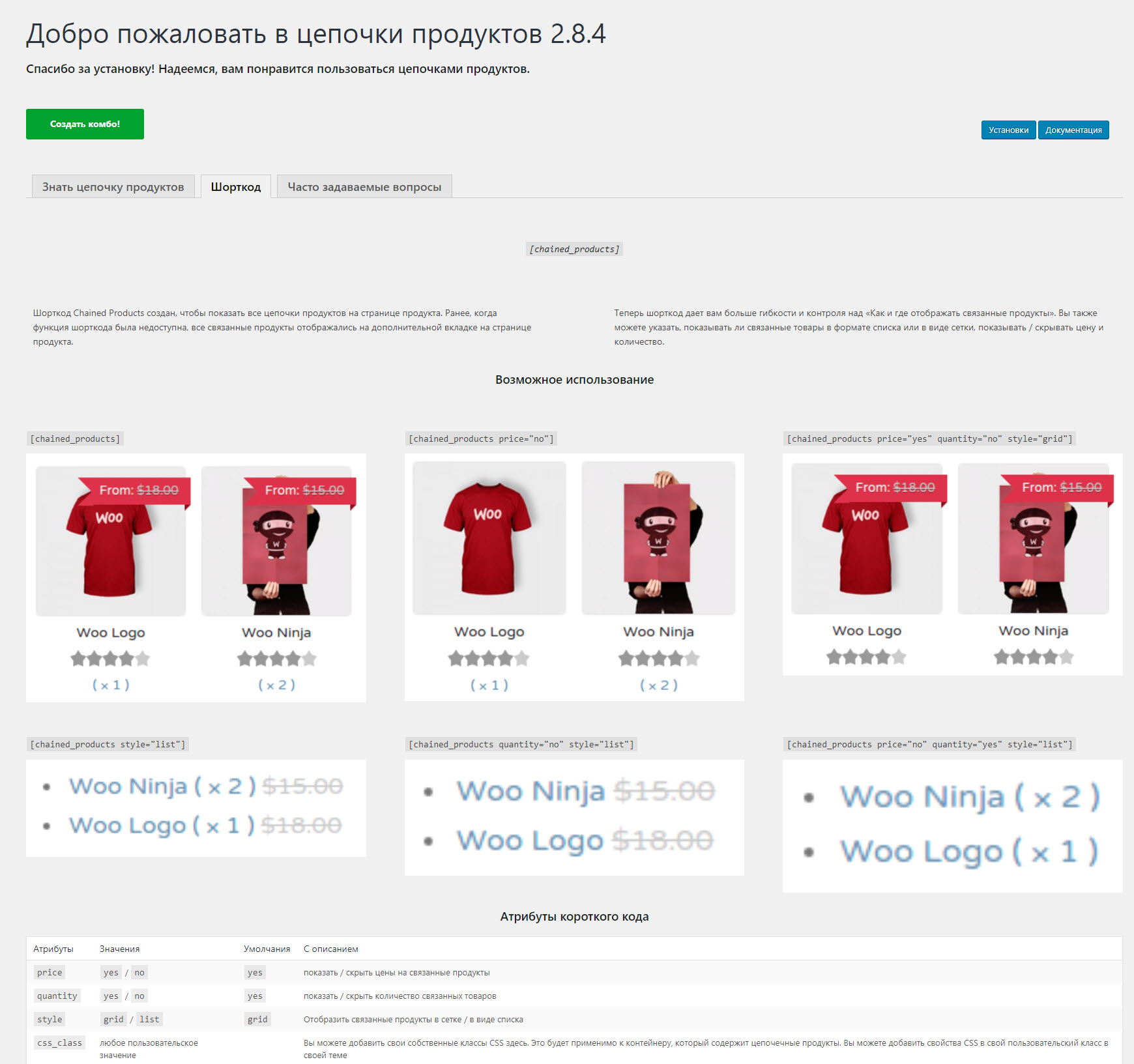
Task: Click the [chained_products style="list"] code label
Action: pos(108,744)
